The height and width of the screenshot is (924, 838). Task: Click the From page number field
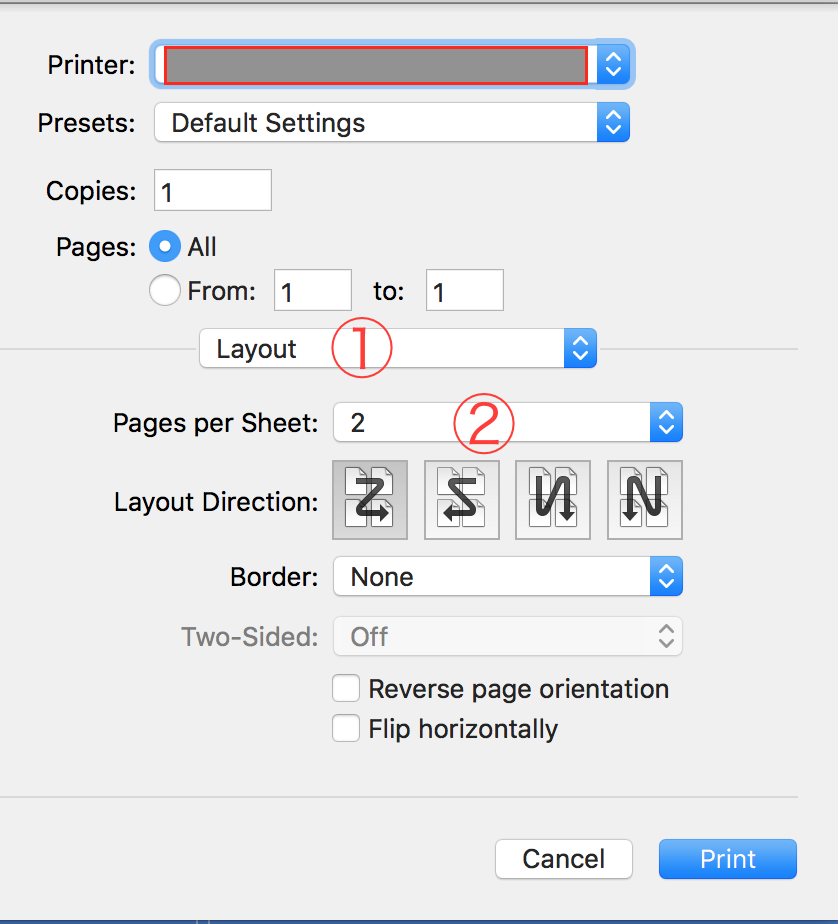(x=313, y=291)
